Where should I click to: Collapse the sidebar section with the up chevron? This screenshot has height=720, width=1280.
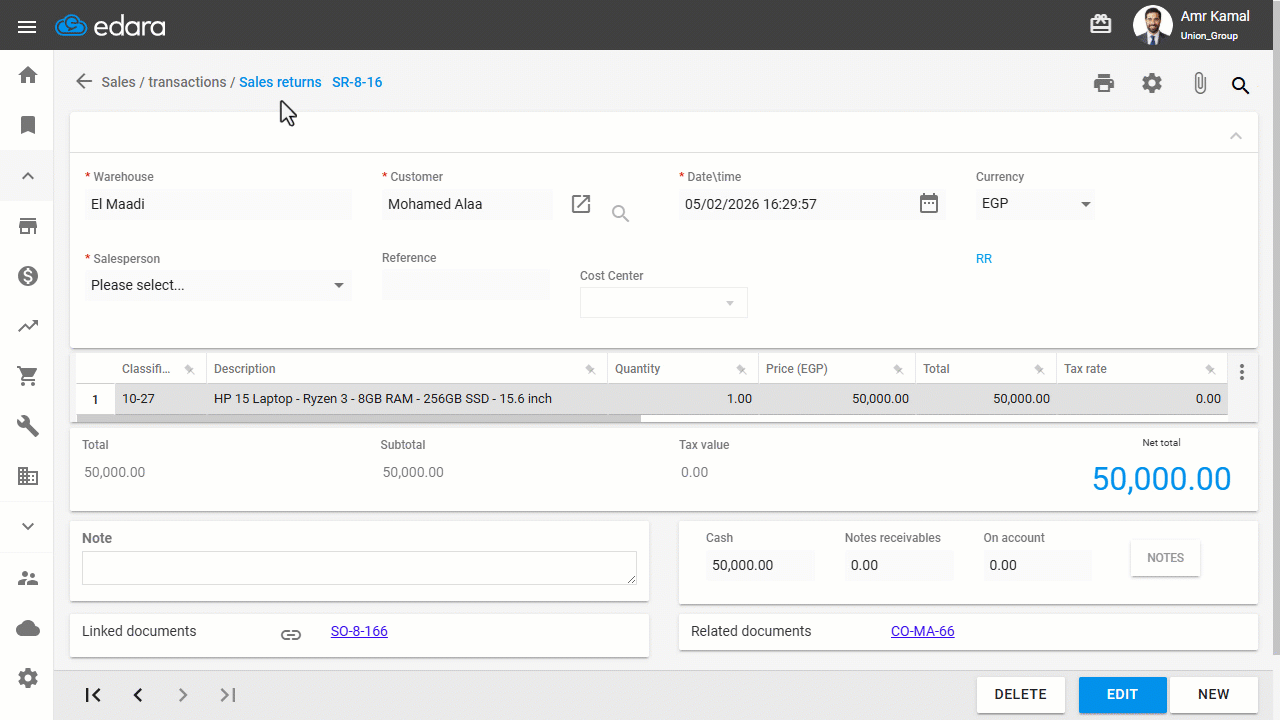[28, 176]
